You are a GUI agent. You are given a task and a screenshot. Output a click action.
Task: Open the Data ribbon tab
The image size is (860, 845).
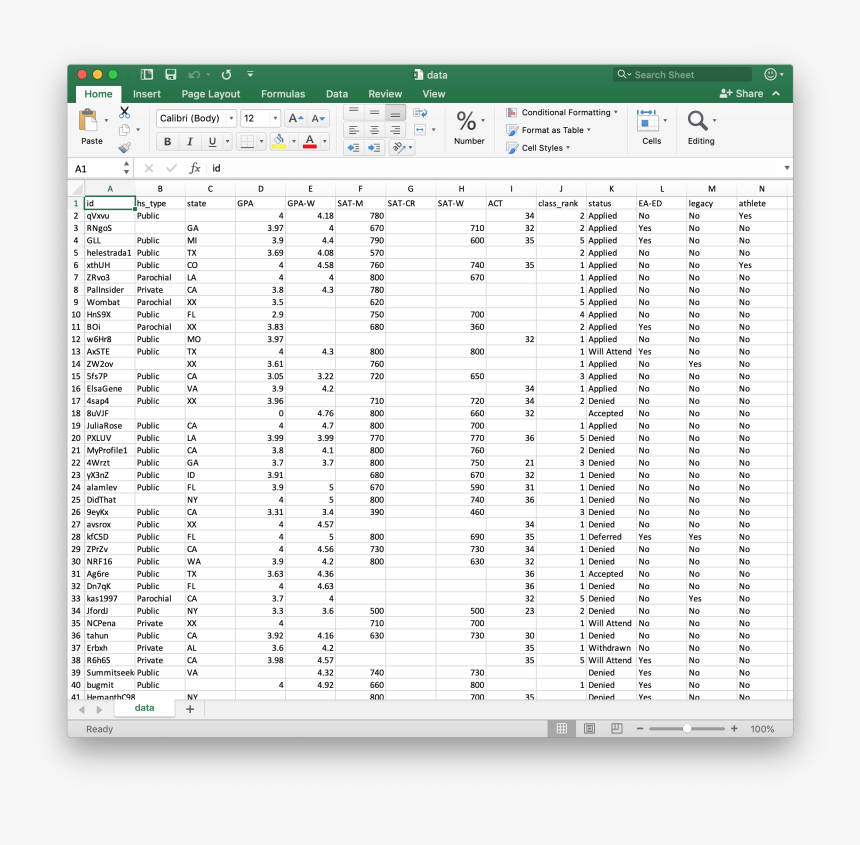(337, 94)
